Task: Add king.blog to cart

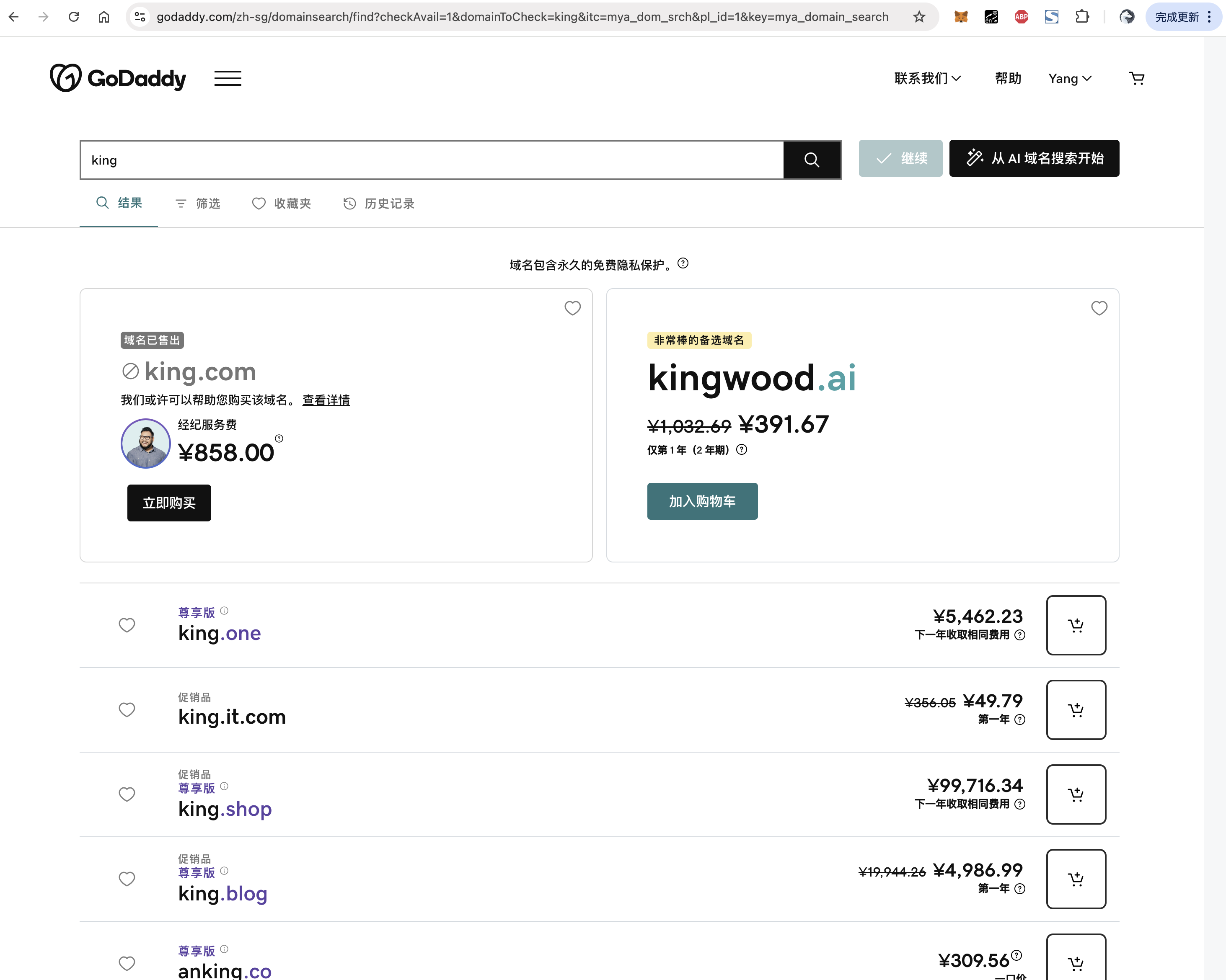Action: pos(1075,879)
